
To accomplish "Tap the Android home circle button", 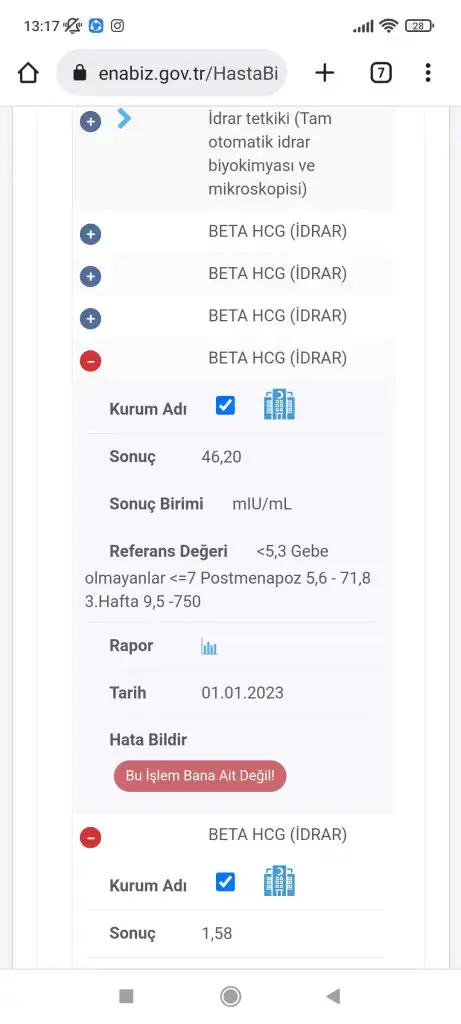I will click(x=230, y=996).
